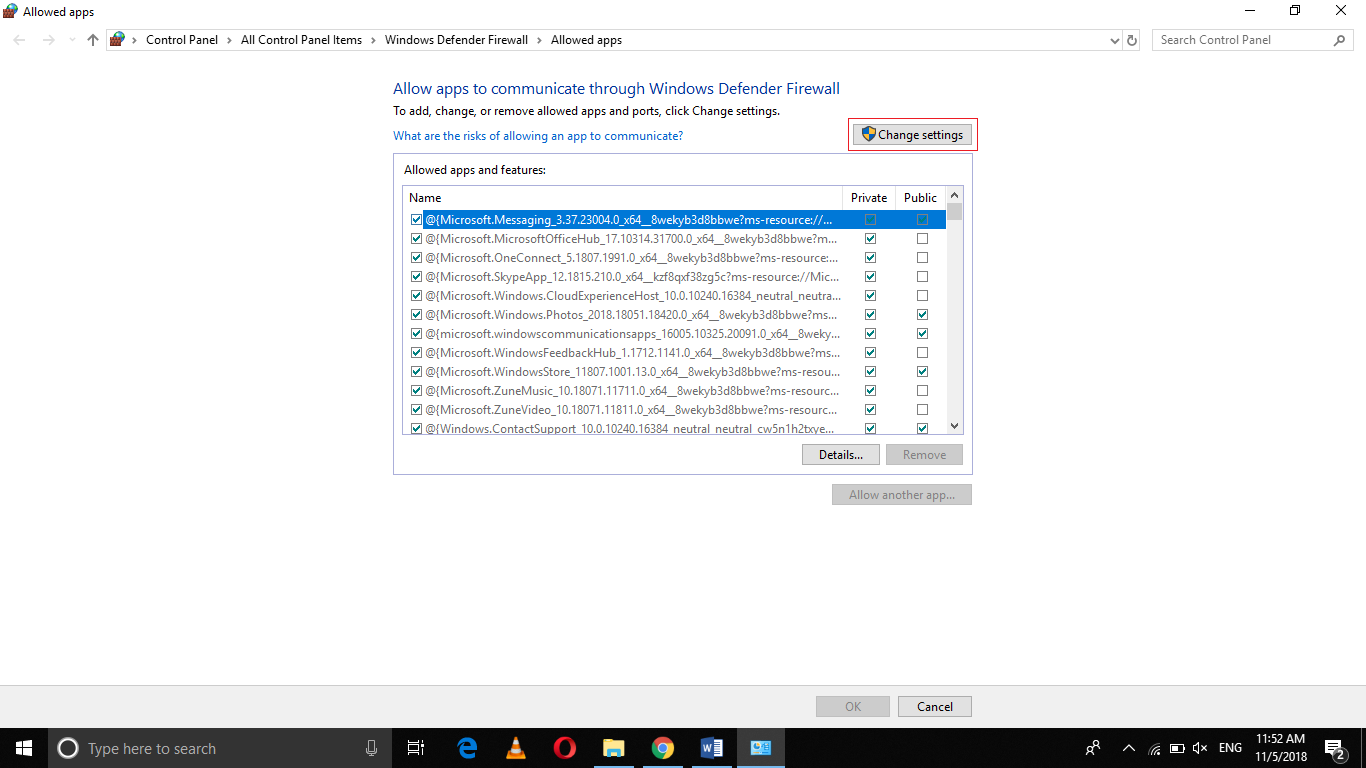This screenshot has width=1366, height=768.
Task: Open the link about risks of allowing apps
Action: coord(538,135)
